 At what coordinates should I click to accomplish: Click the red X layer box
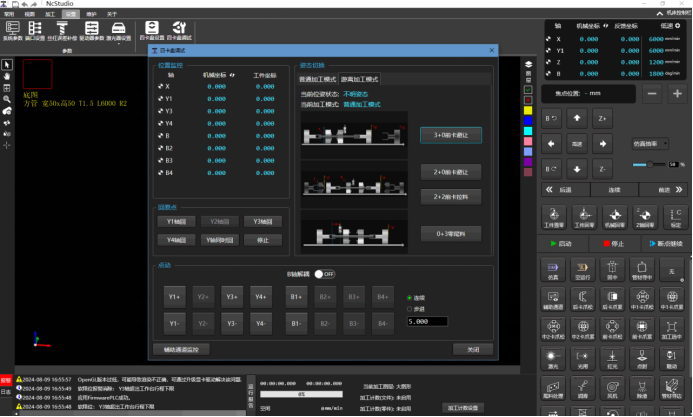point(528,100)
